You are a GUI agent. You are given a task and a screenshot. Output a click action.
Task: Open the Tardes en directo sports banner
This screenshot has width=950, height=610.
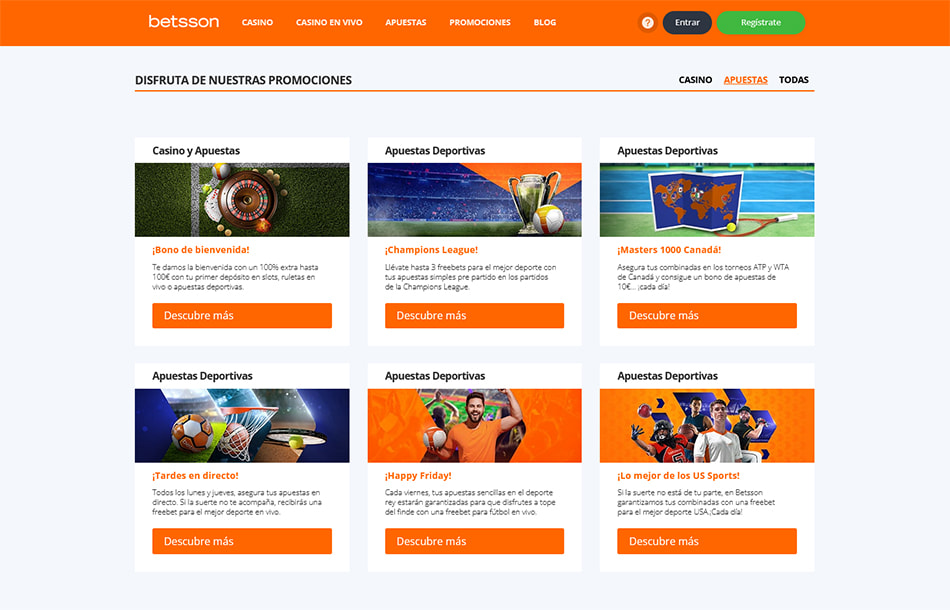pos(242,425)
